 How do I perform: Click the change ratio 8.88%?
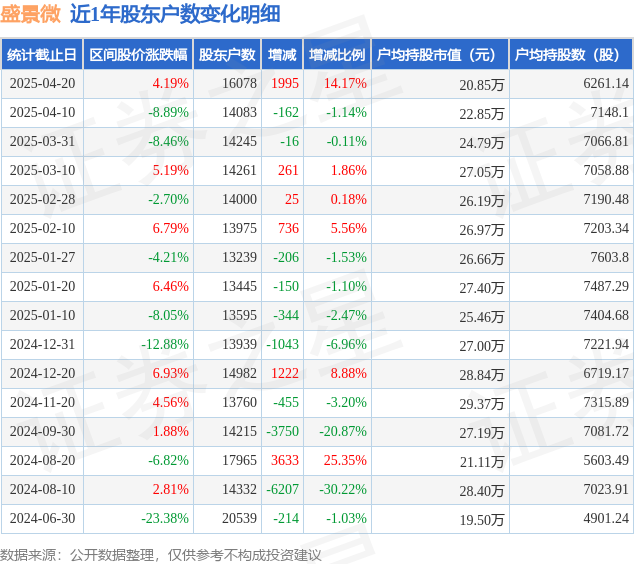coord(349,373)
